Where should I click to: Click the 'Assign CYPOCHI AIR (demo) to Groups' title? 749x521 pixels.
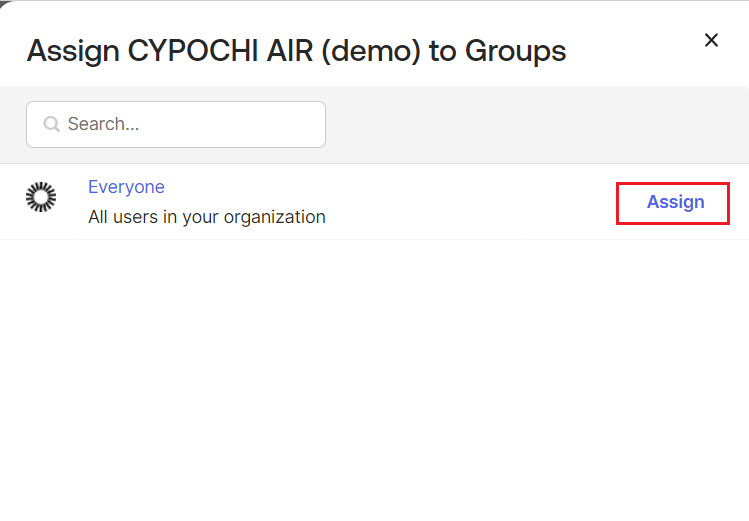coord(296,51)
